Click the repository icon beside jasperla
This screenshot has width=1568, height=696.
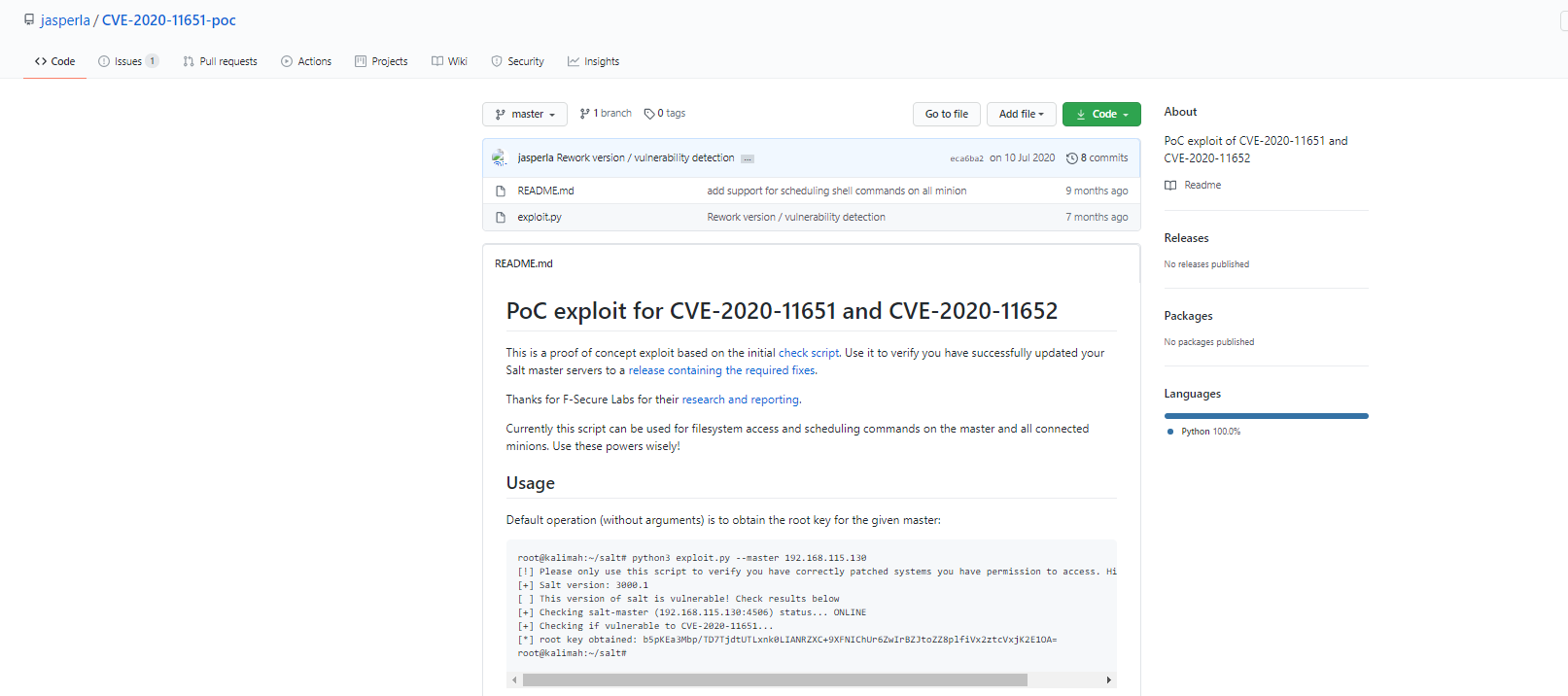click(29, 19)
